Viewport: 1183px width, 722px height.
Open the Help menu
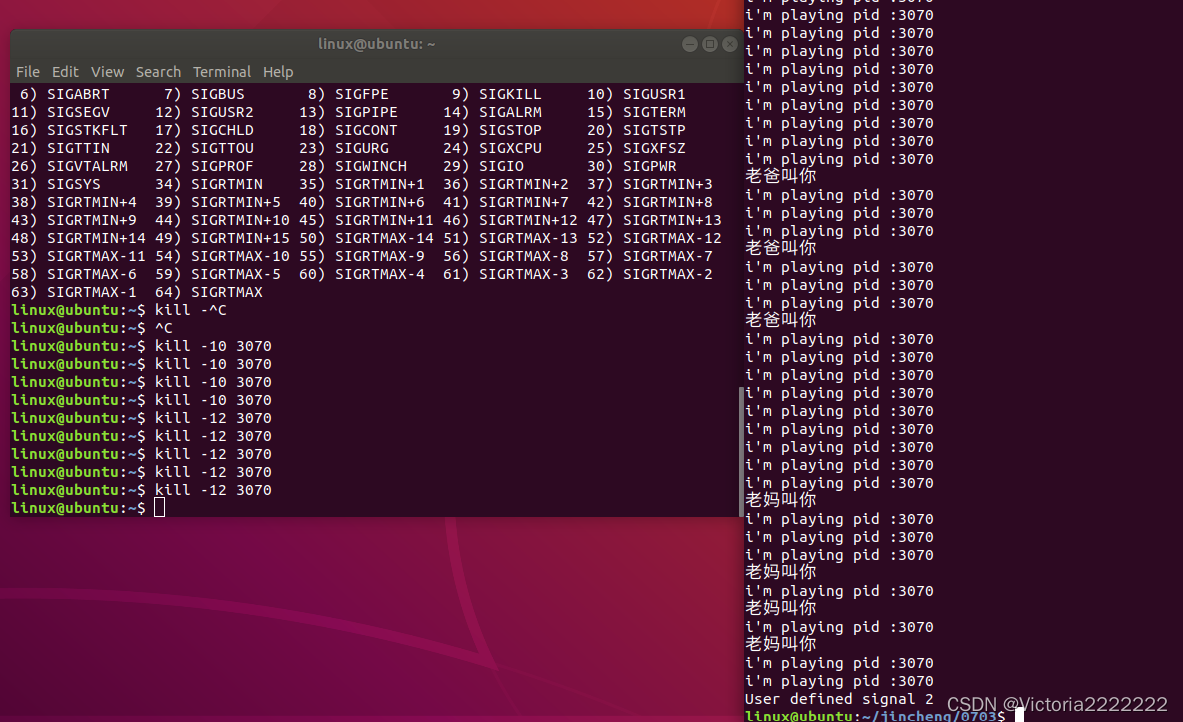[277, 71]
